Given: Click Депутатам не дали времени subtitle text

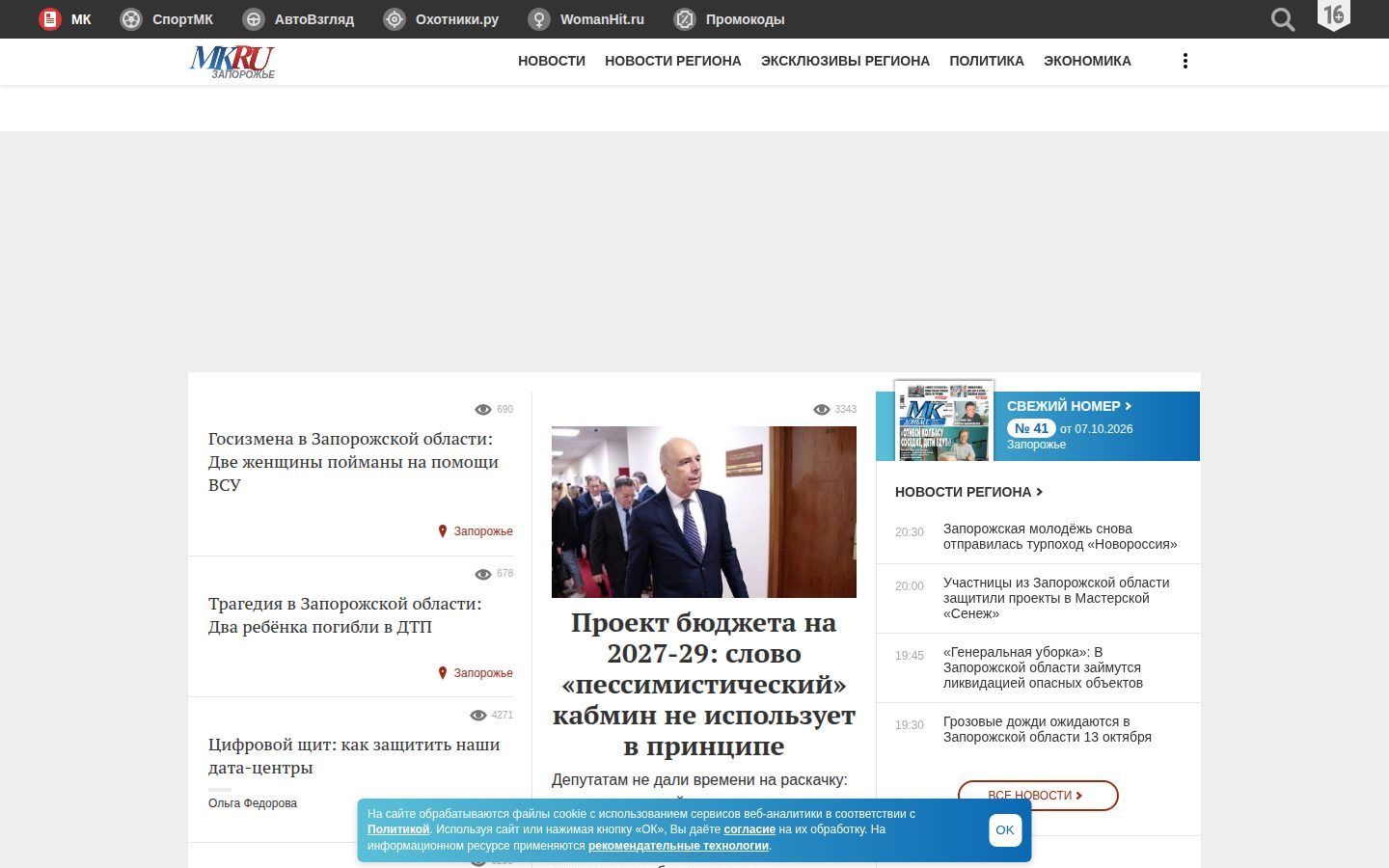Looking at the screenshot, I should tap(699, 779).
